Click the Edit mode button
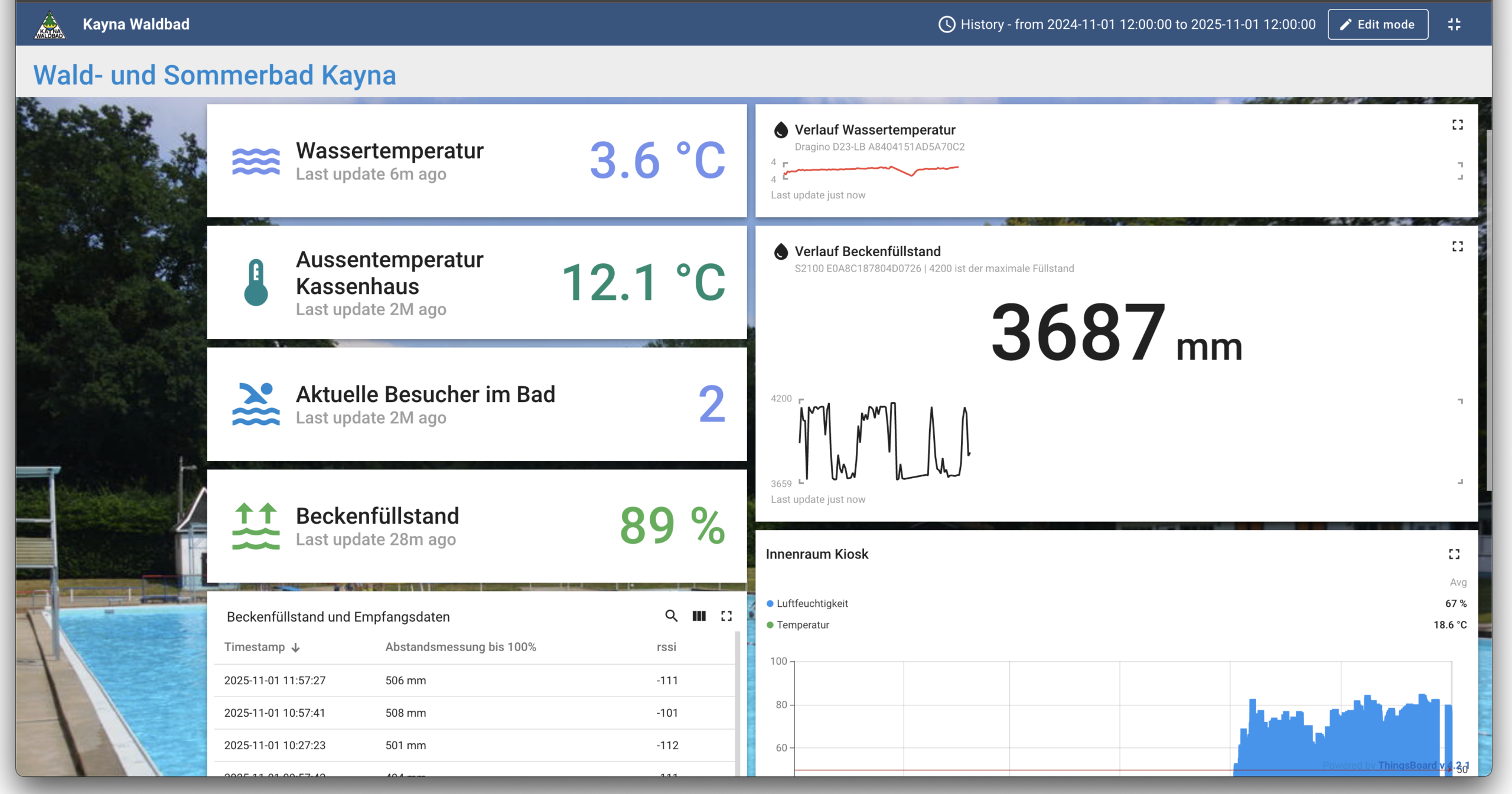1512x794 pixels. tap(1378, 24)
